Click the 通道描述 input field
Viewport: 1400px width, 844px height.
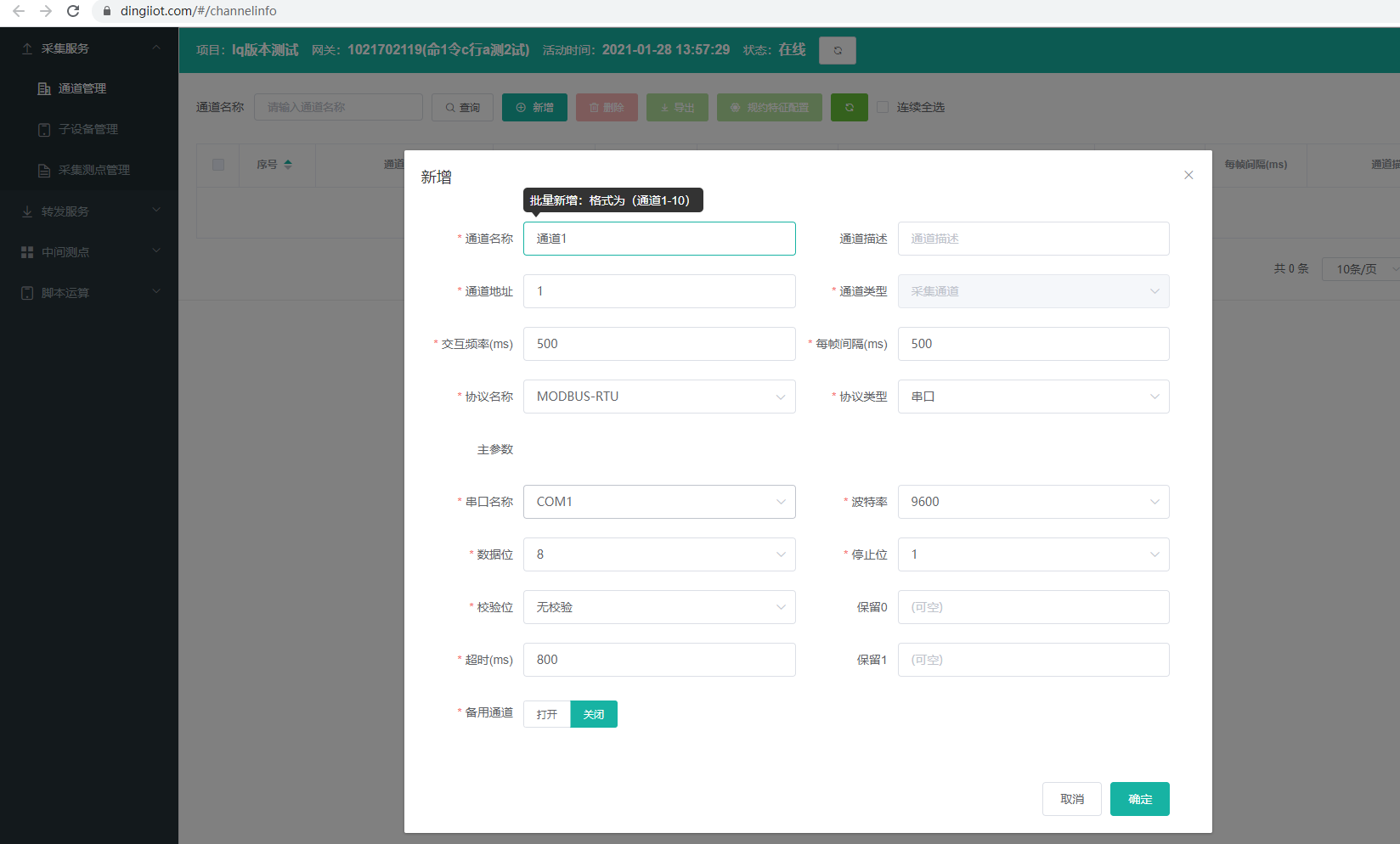point(1033,239)
